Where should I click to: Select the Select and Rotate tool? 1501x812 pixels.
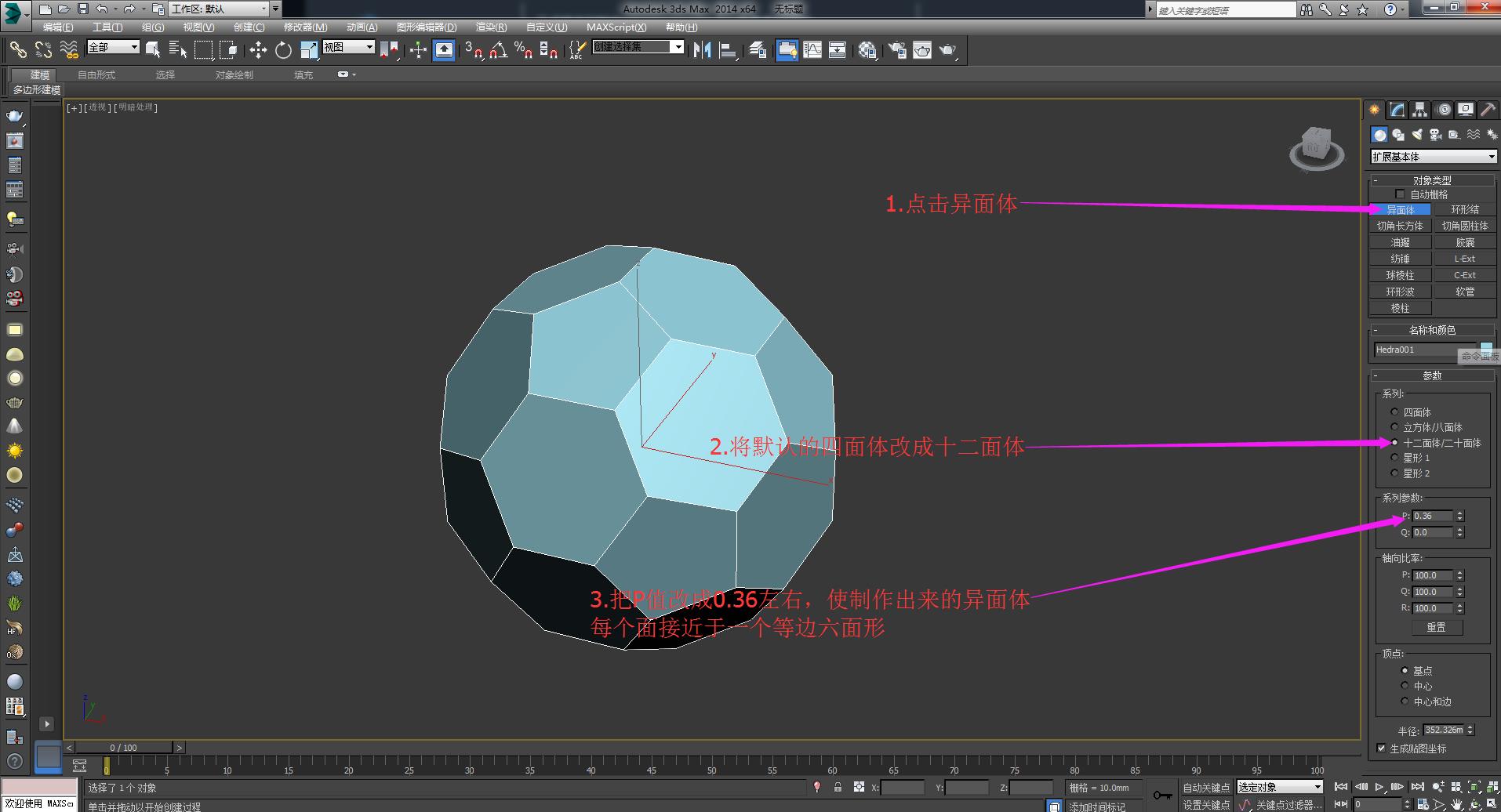pyautogui.click(x=284, y=50)
